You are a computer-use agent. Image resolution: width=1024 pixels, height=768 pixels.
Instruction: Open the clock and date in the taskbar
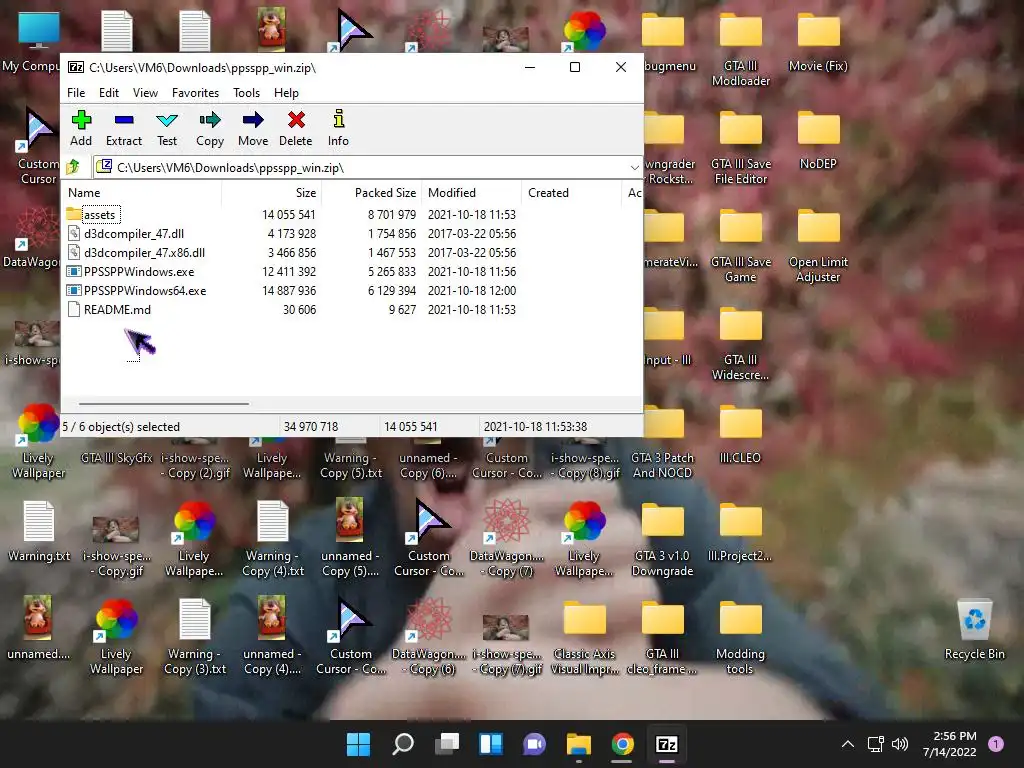pyautogui.click(x=950, y=744)
